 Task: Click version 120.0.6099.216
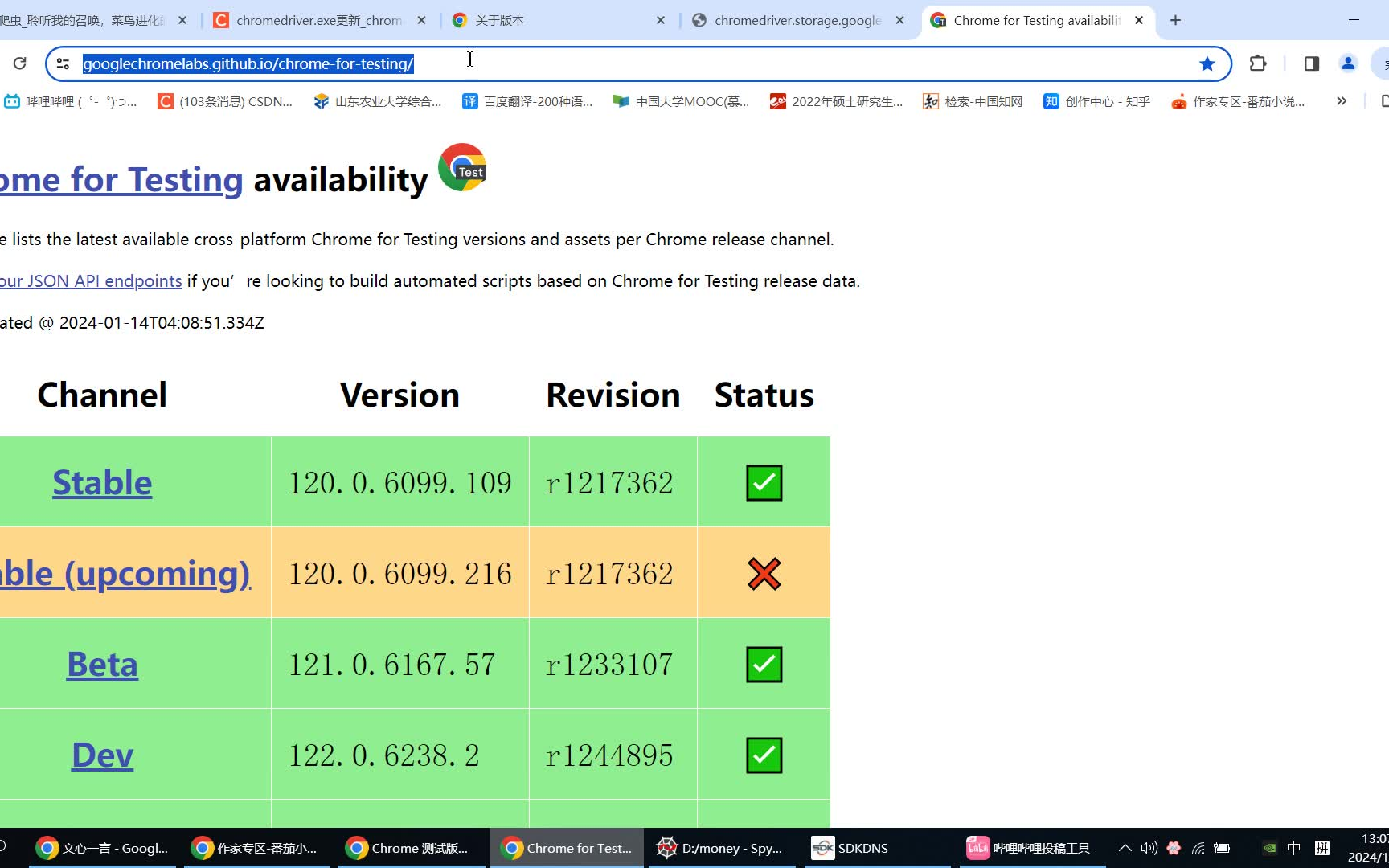(x=400, y=573)
